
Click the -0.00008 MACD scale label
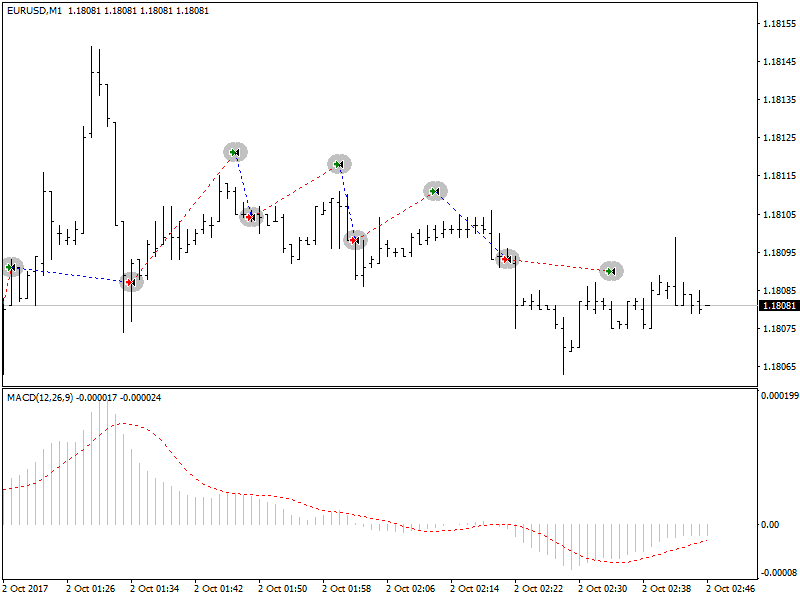coord(777,573)
